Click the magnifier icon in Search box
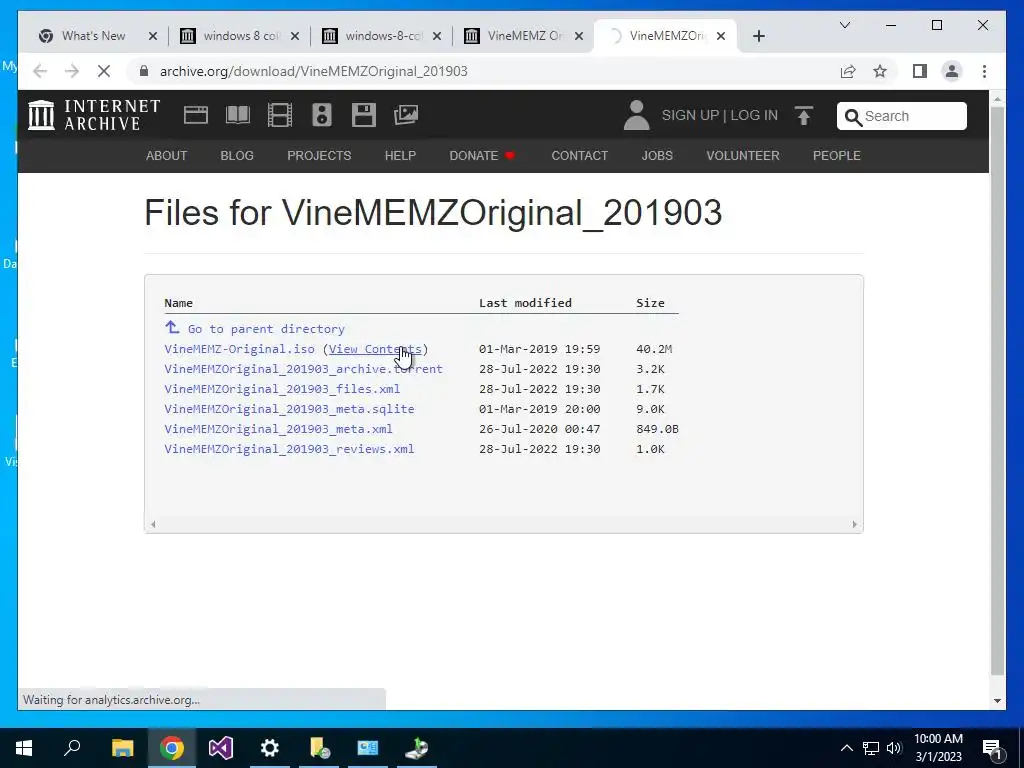The image size is (1024, 768). pos(853,117)
